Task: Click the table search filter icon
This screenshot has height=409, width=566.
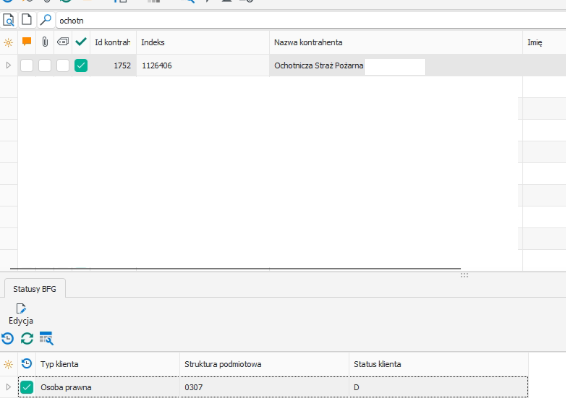Action: click(x=47, y=338)
